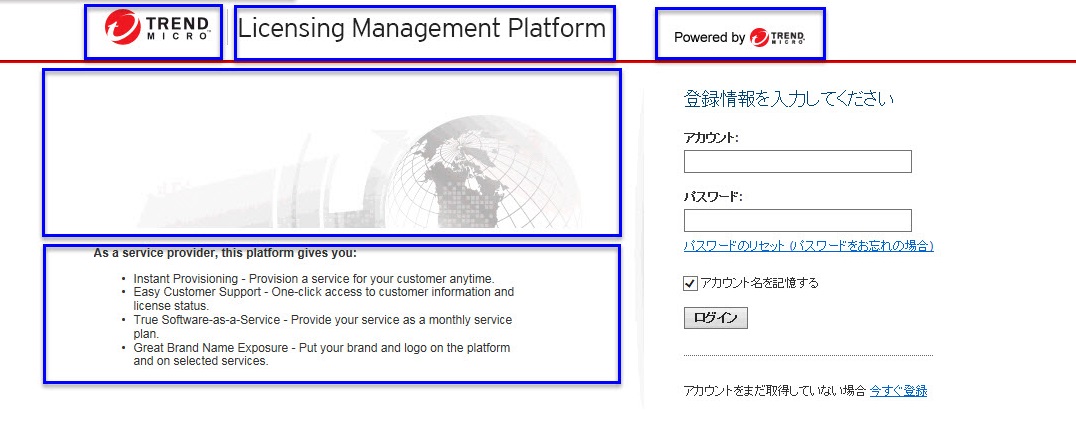Image resolution: width=1076 pixels, height=439 pixels.
Task: Focus the アカウント input field
Action: (797, 161)
